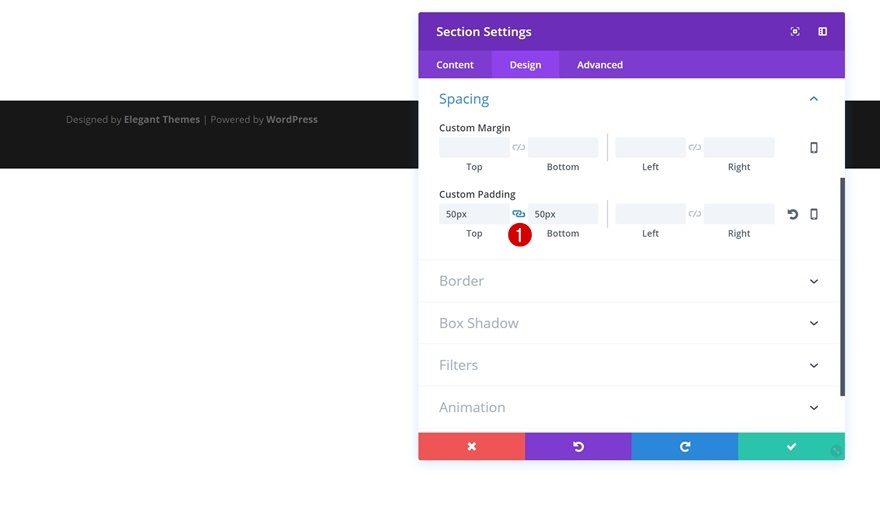
Task: Switch to the Content tab
Action: pos(455,65)
